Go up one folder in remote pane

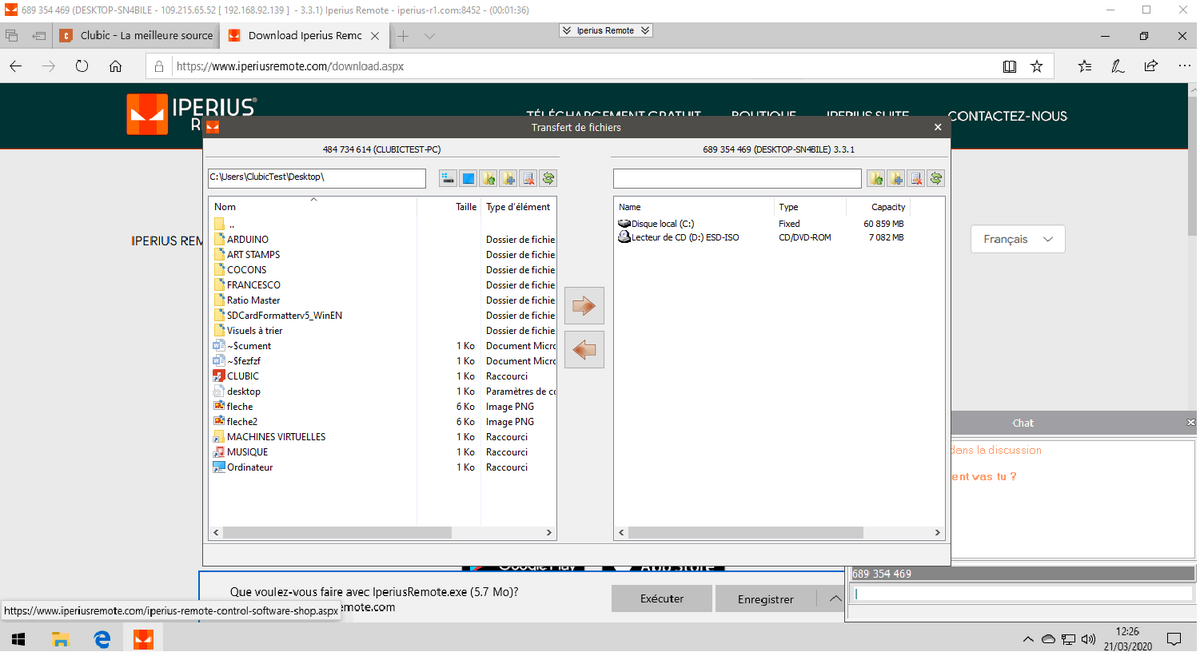pos(876,178)
